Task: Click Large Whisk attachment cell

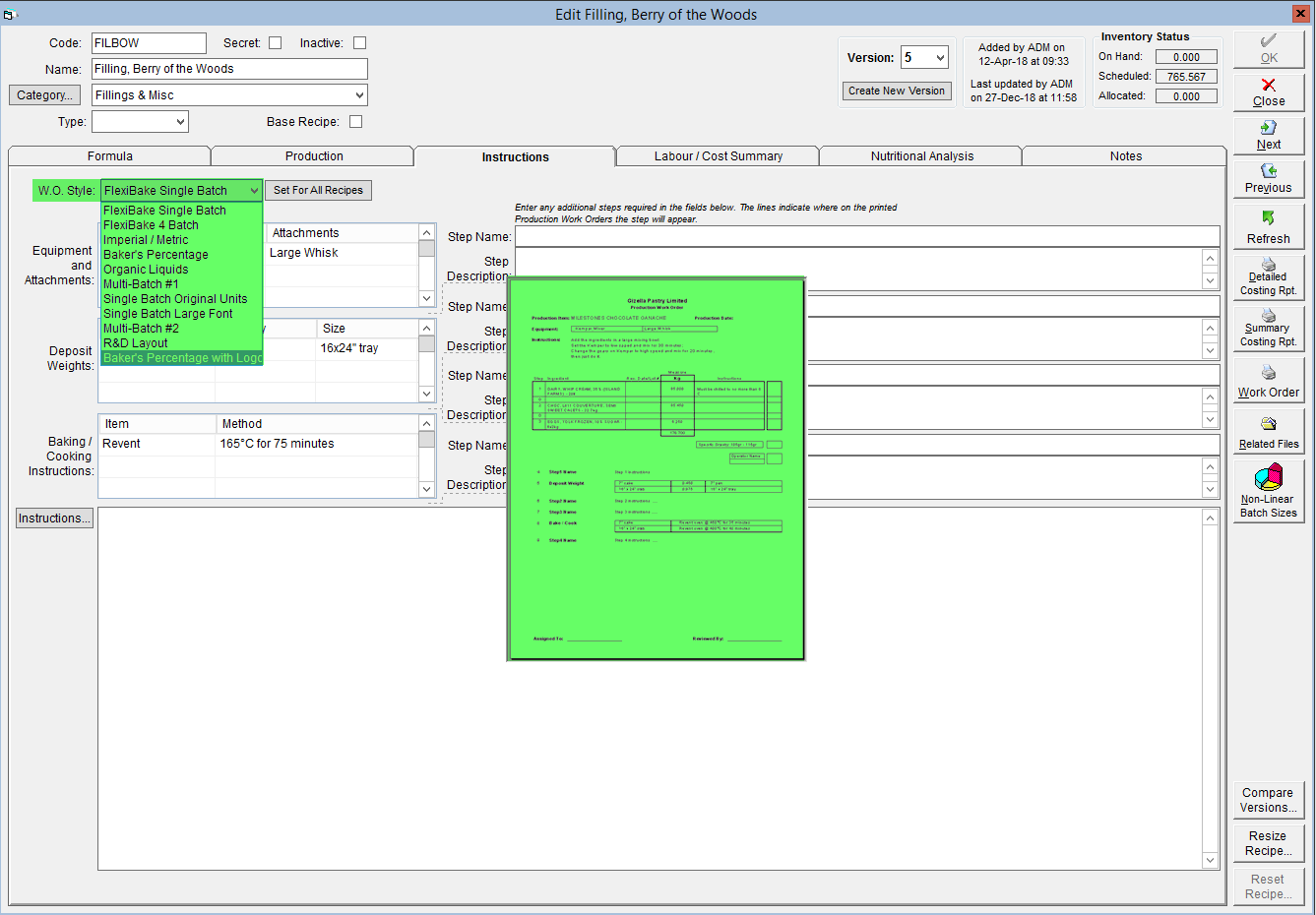Action: coord(343,253)
